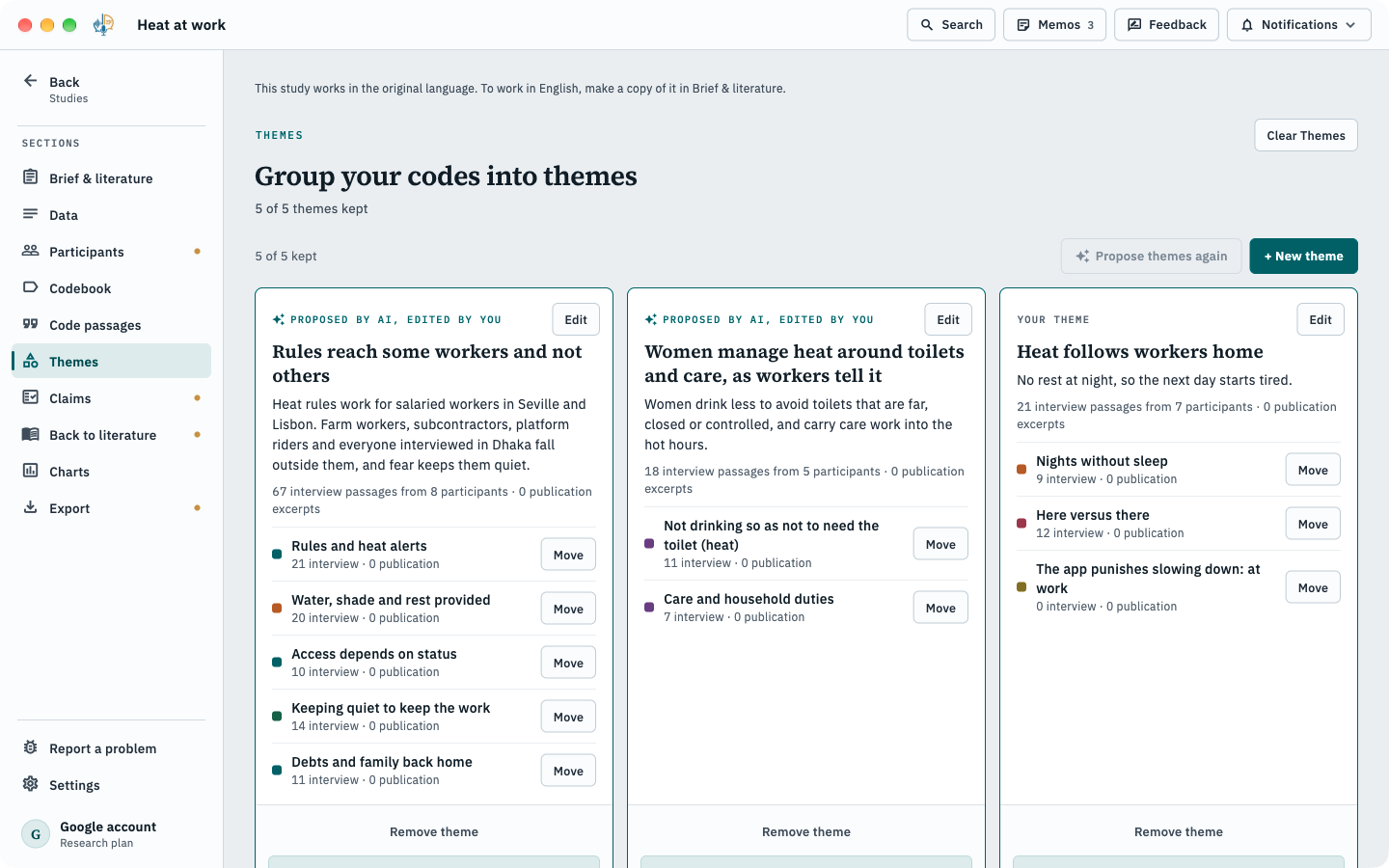Click the Google account avatar circle
The width and height of the screenshot is (1389, 868).
[x=36, y=834]
